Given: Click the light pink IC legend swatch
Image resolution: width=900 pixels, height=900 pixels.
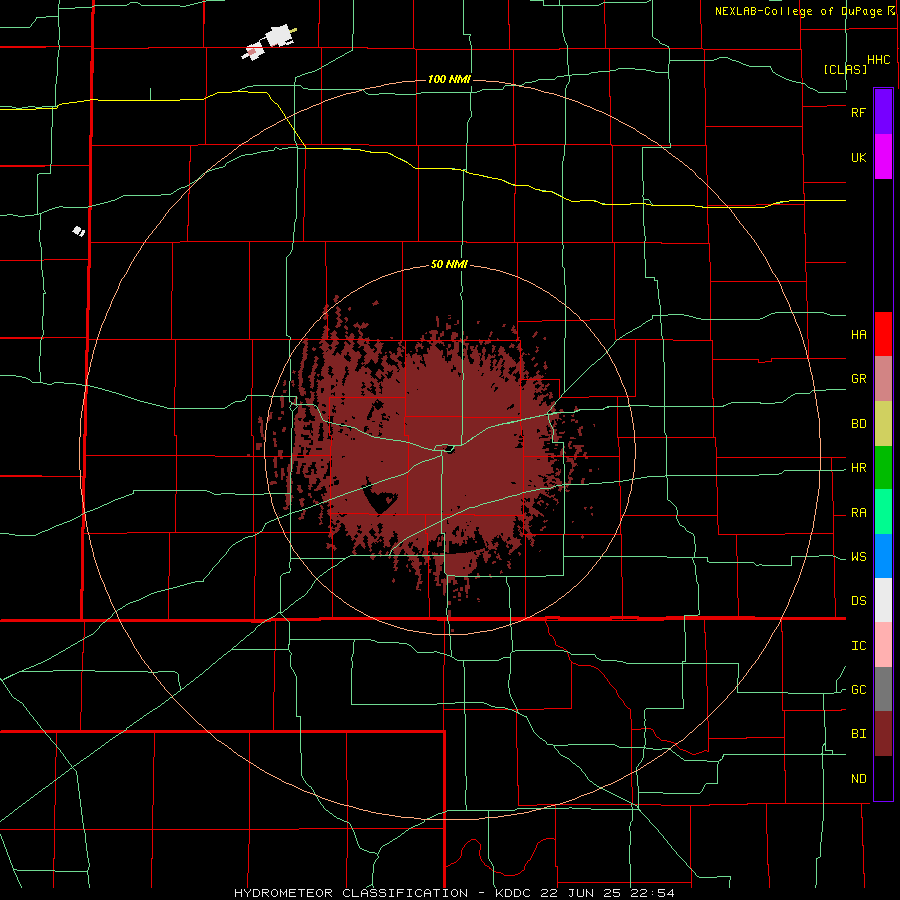Looking at the screenshot, I should tap(883, 645).
